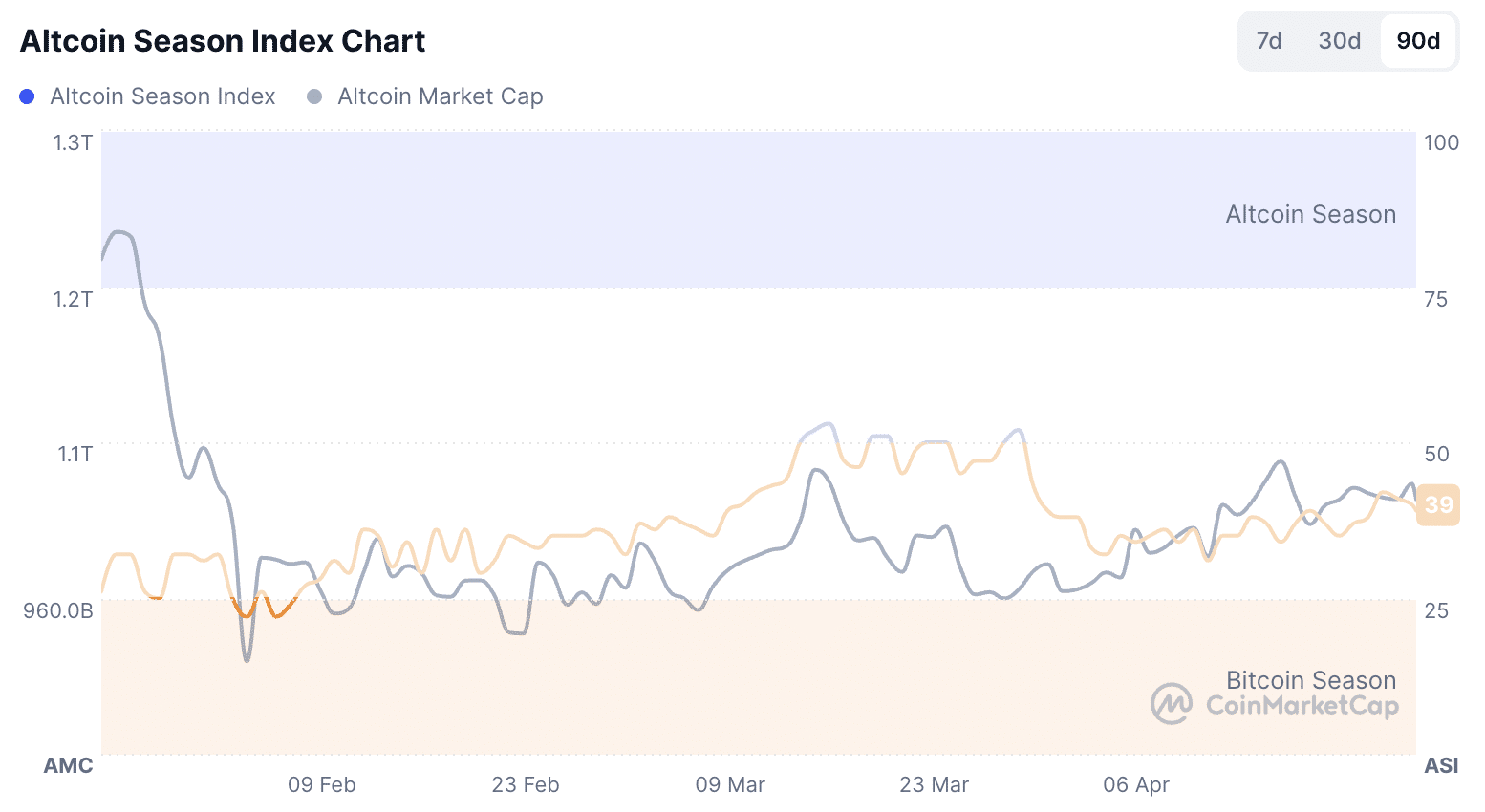Toggle the 90d timeframe selection
This screenshot has height=812, width=1485.
[x=1418, y=41]
